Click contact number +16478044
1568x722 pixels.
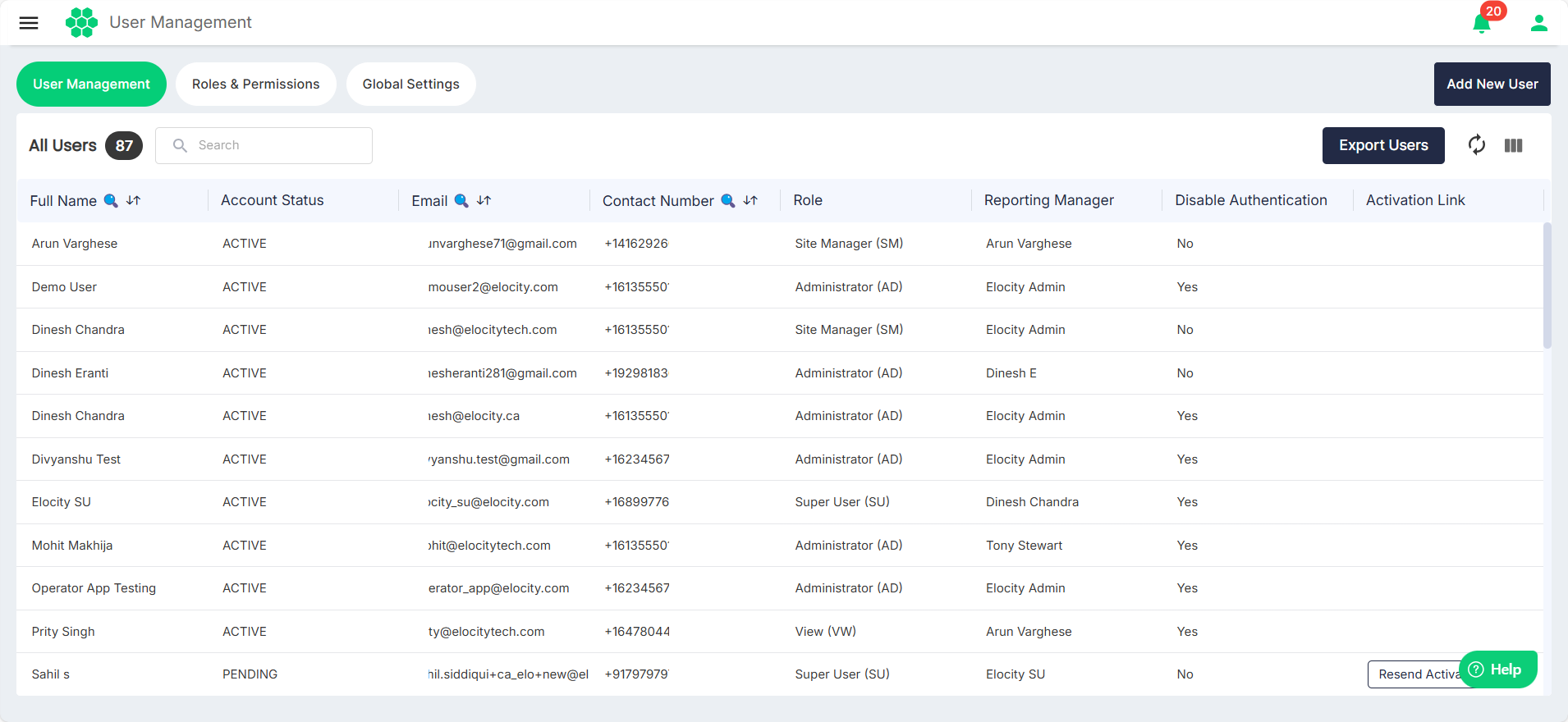pos(637,632)
